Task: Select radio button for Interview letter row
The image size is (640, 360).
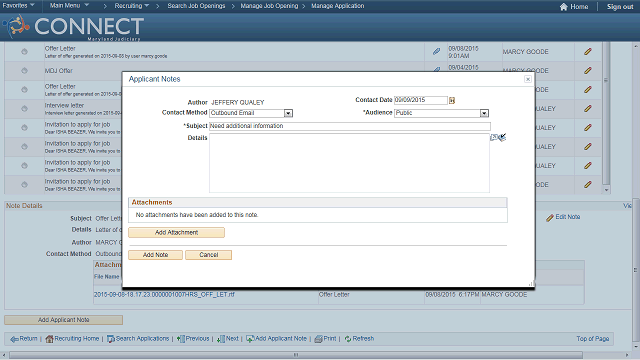Action: pos(24,109)
